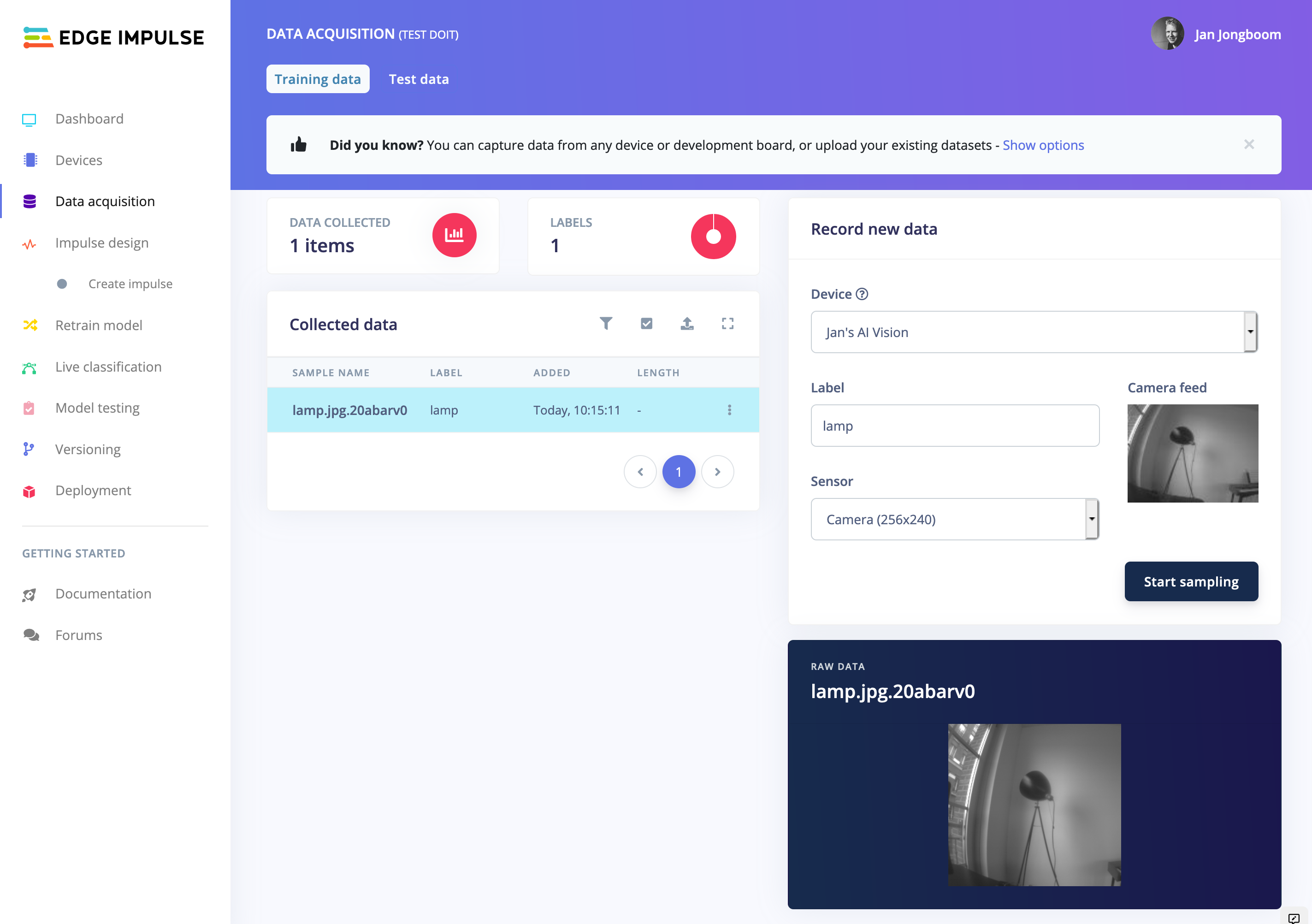Switch to the Test data tab

coord(418,79)
